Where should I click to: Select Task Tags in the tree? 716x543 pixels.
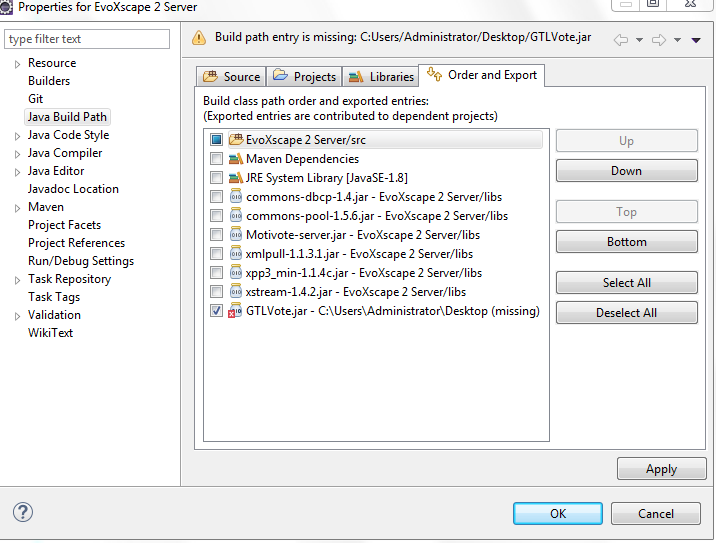pyautogui.click(x=54, y=297)
